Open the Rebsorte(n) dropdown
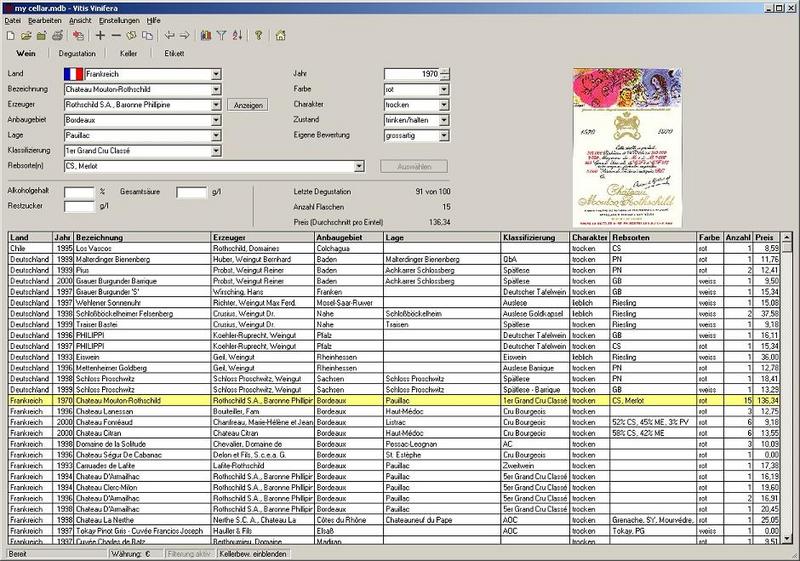 click(359, 166)
